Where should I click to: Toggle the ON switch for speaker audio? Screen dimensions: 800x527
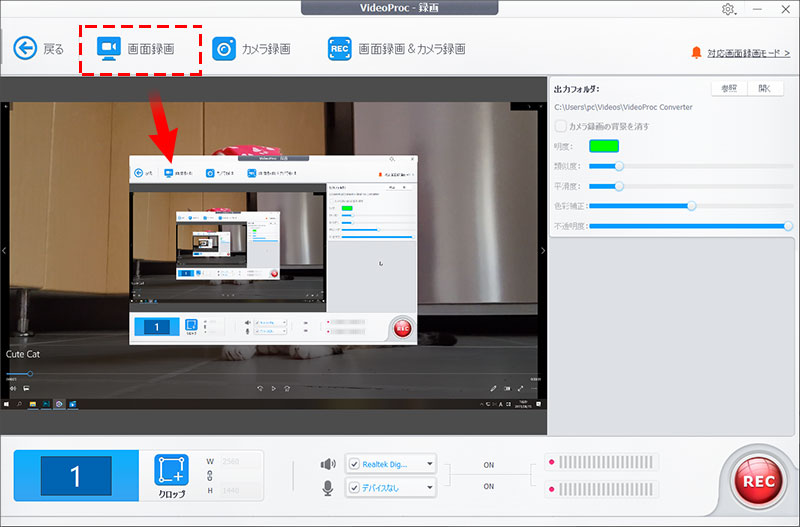tap(489, 465)
